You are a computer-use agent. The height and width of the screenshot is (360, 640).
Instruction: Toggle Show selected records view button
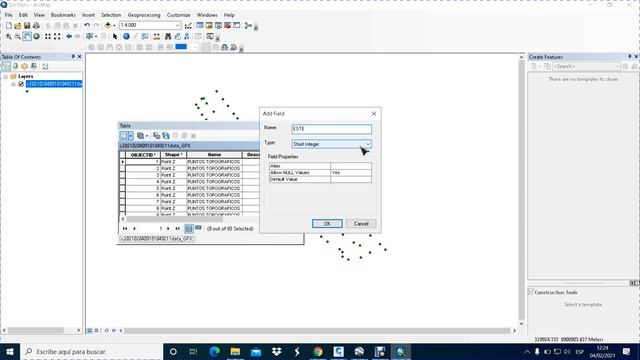click(198, 228)
